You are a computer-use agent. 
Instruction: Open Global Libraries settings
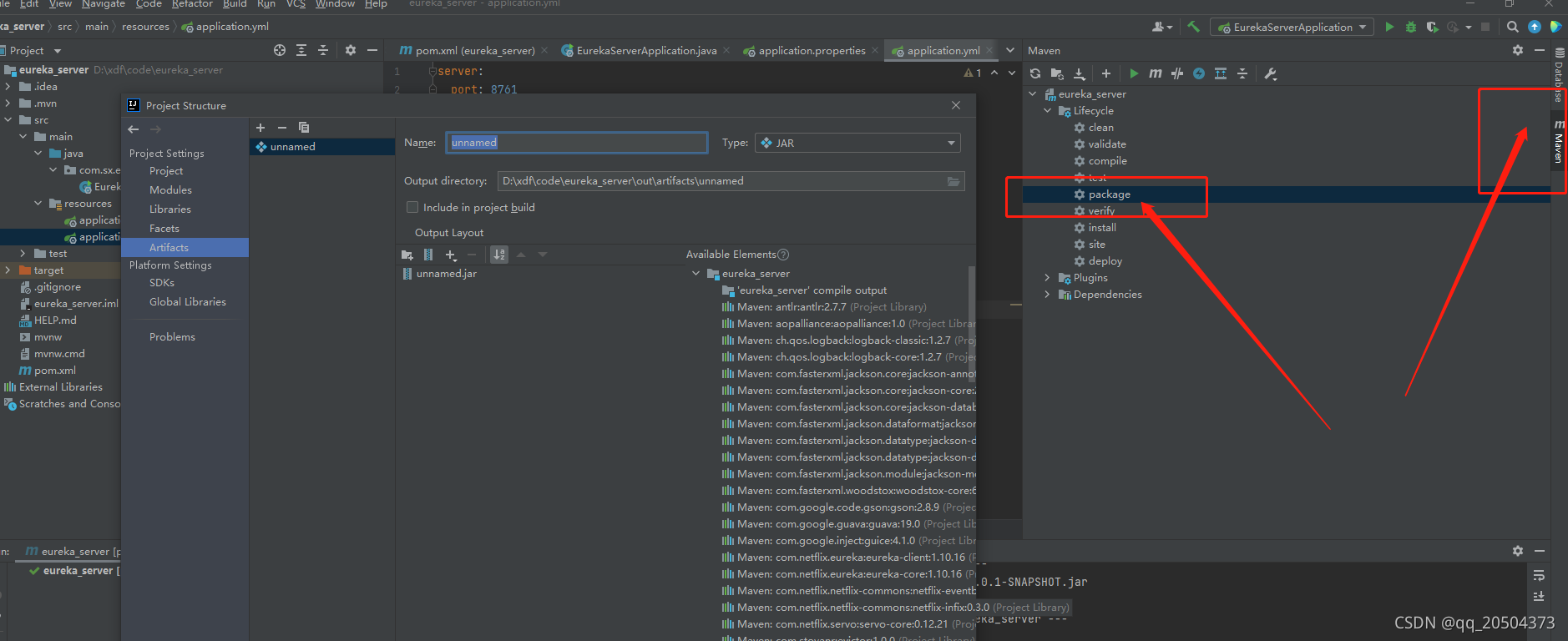[x=188, y=302]
